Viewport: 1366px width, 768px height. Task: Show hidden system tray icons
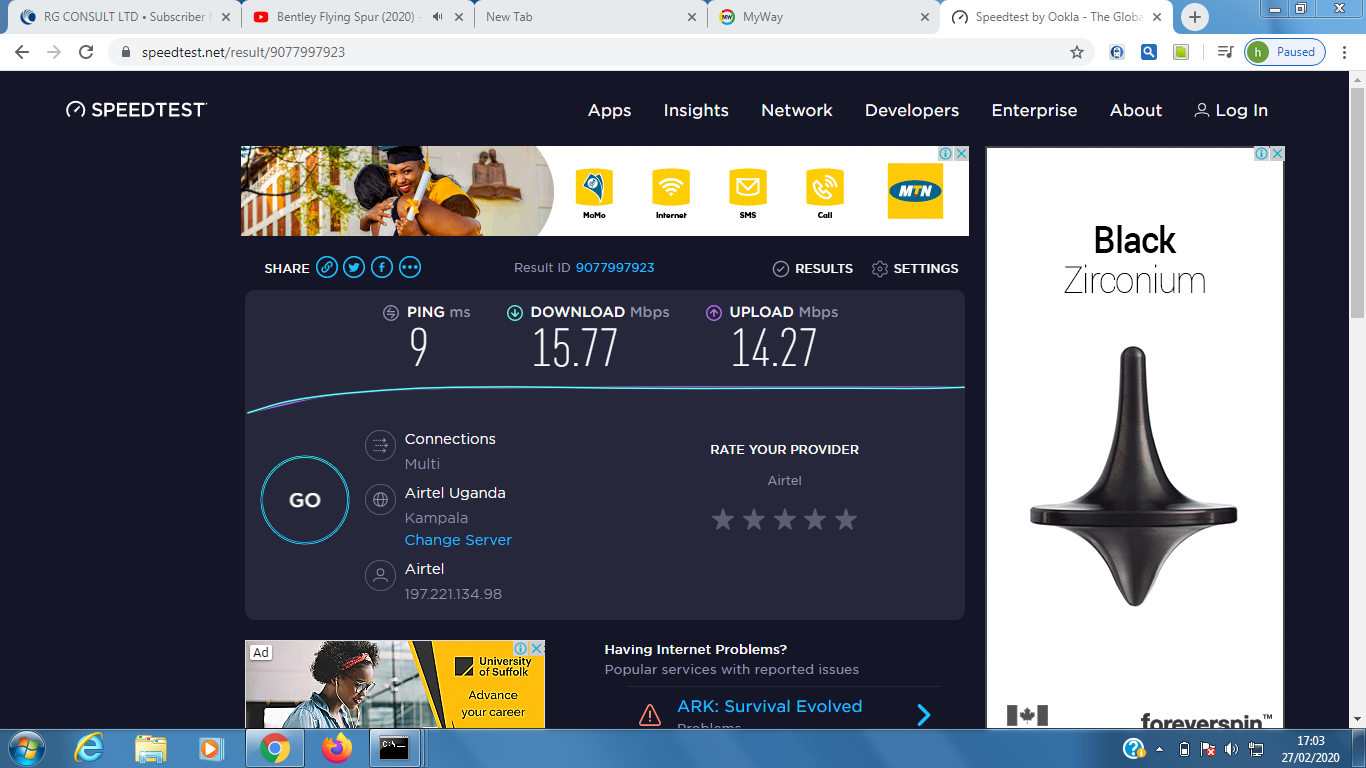pos(1160,749)
